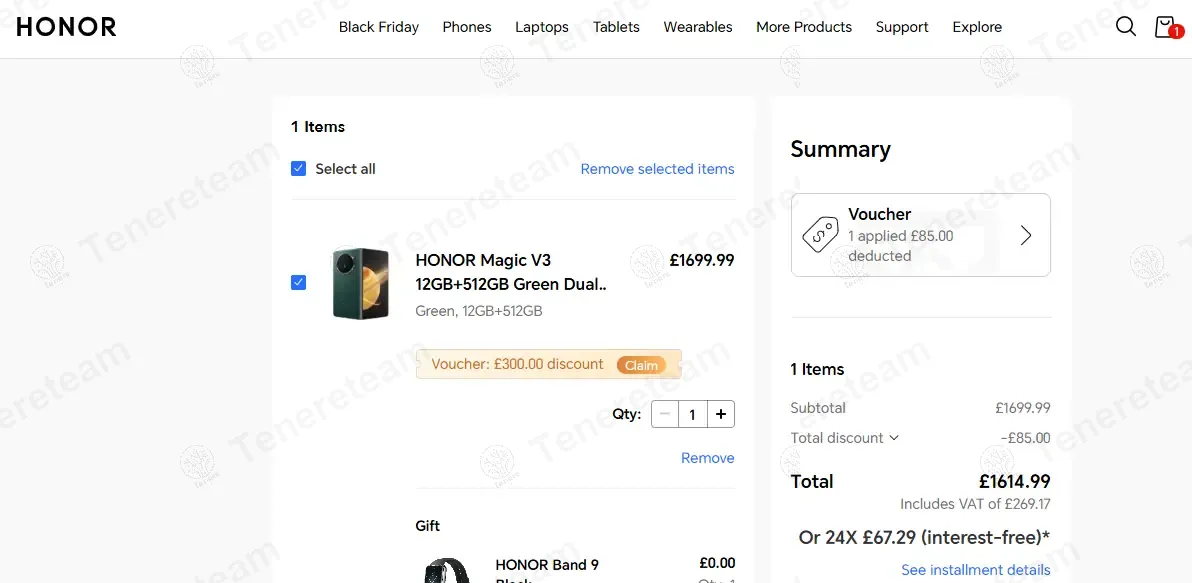Image resolution: width=1192 pixels, height=583 pixels.
Task: Decrease quantity with the minus button
Action: coord(665,414)
